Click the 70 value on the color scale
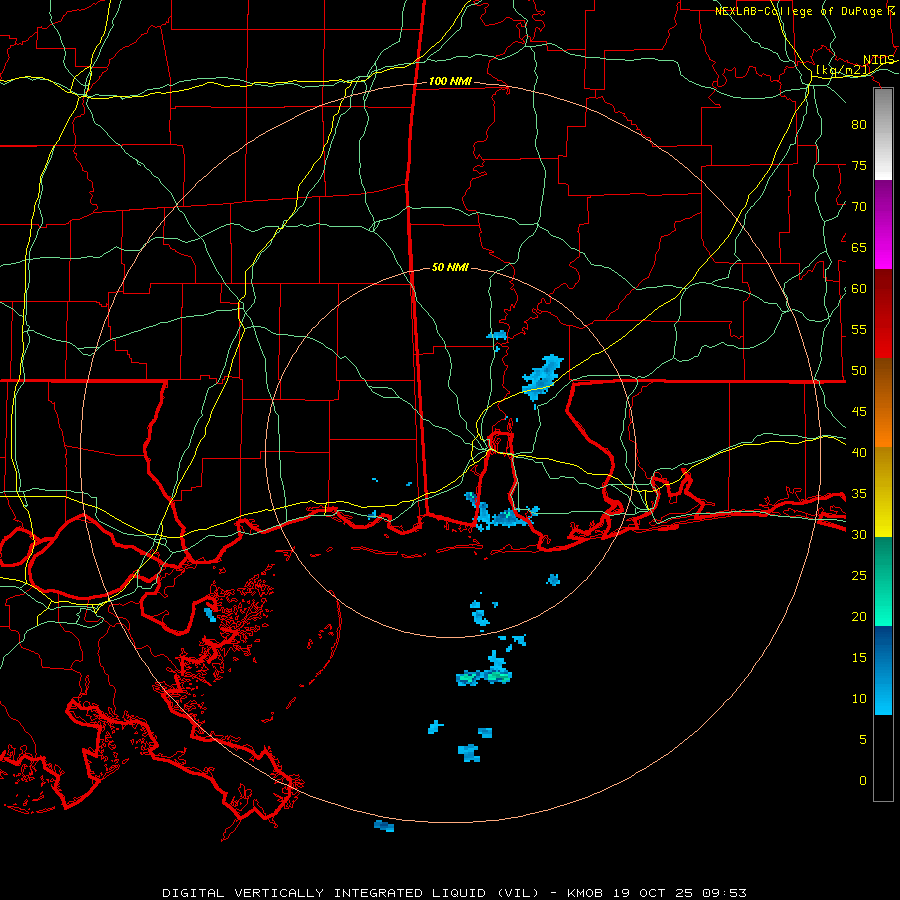Image resolution: width=900 pixels, height=900 pixels. pyautogui.click(x=859, y=207)
